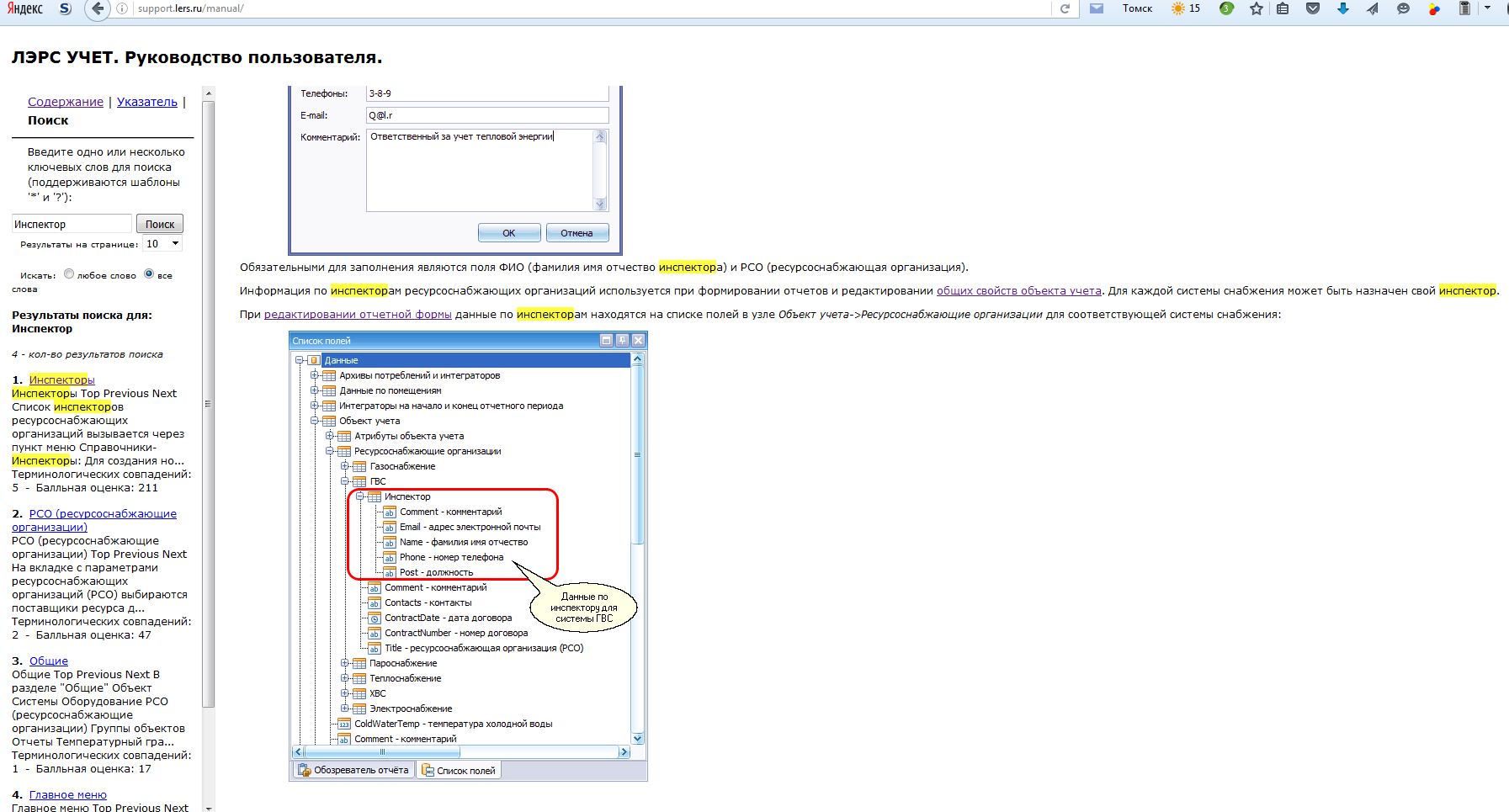Reload the page with the refresh icon
Image resolution: width=1509 pixels, height=812 pixels.
[x=1065, y=8]
